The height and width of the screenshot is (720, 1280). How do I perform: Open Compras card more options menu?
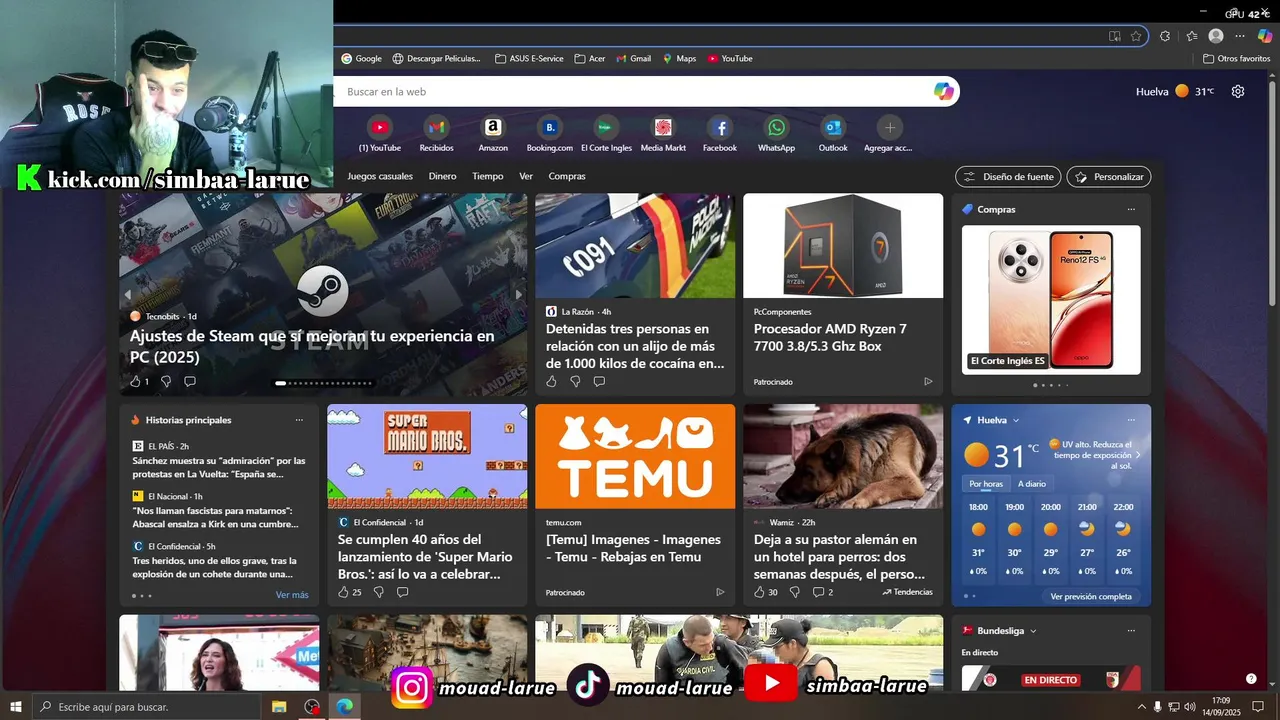pos(1131,209)
